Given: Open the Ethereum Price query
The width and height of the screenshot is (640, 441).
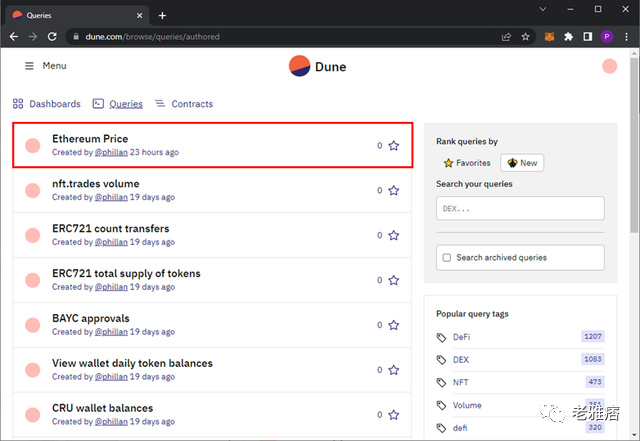Looking at the screenshot, I should 90,139.
